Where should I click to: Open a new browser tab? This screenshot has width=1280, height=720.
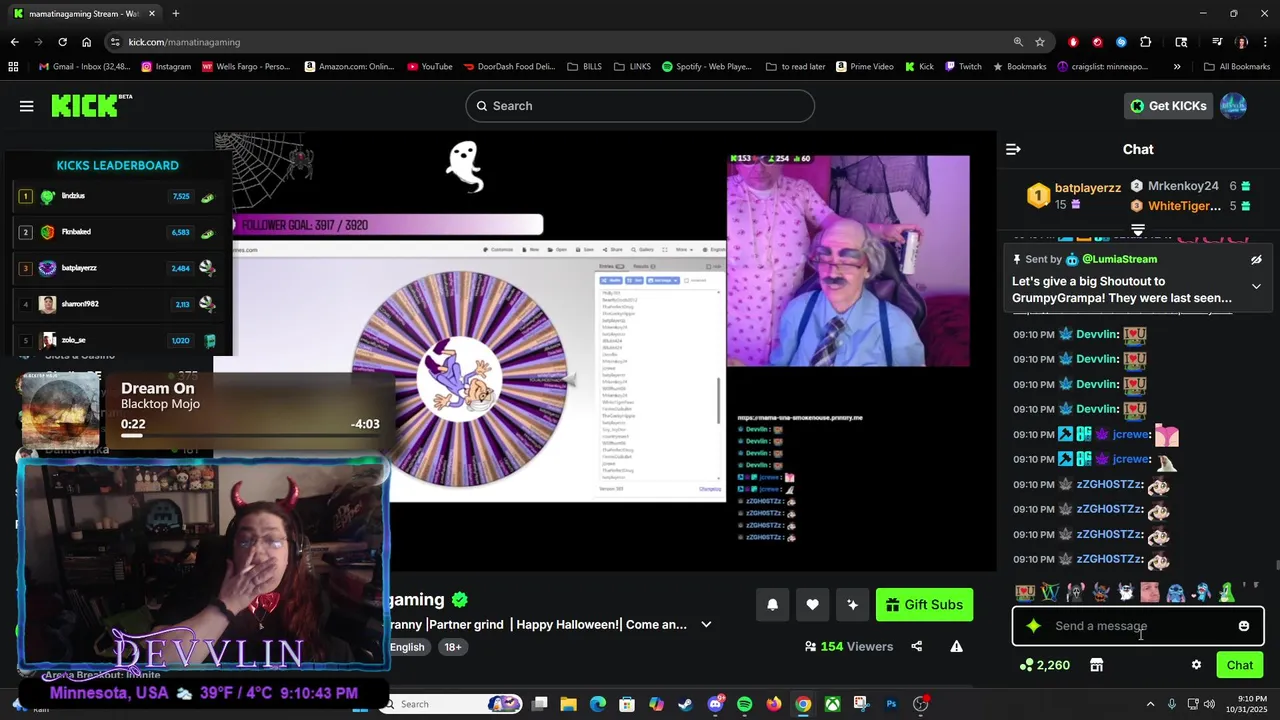tap(176, 14)
